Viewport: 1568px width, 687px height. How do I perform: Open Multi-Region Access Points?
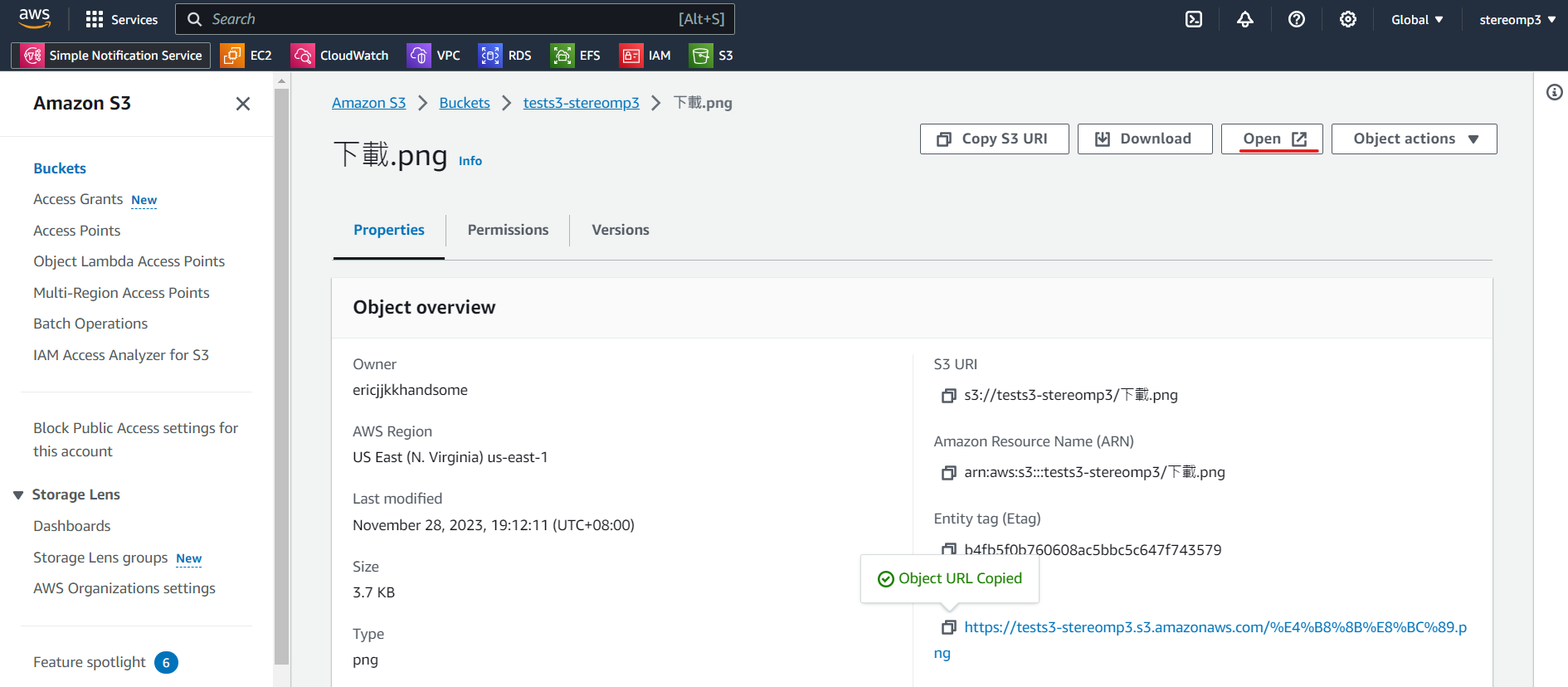121,293
